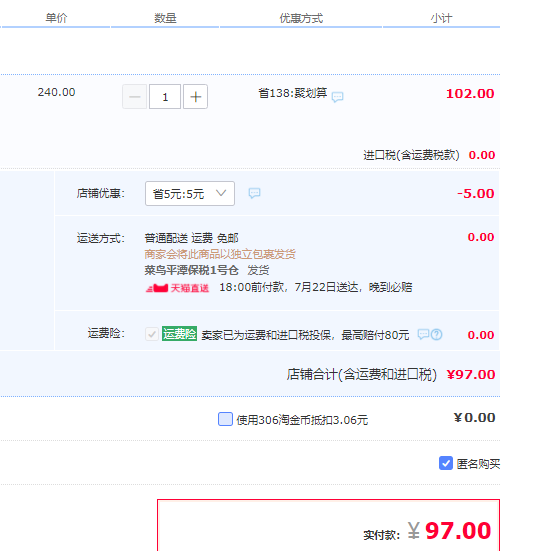Click the comment icon beside 聚划算 discount
The image size is (558, 551).
337,96
